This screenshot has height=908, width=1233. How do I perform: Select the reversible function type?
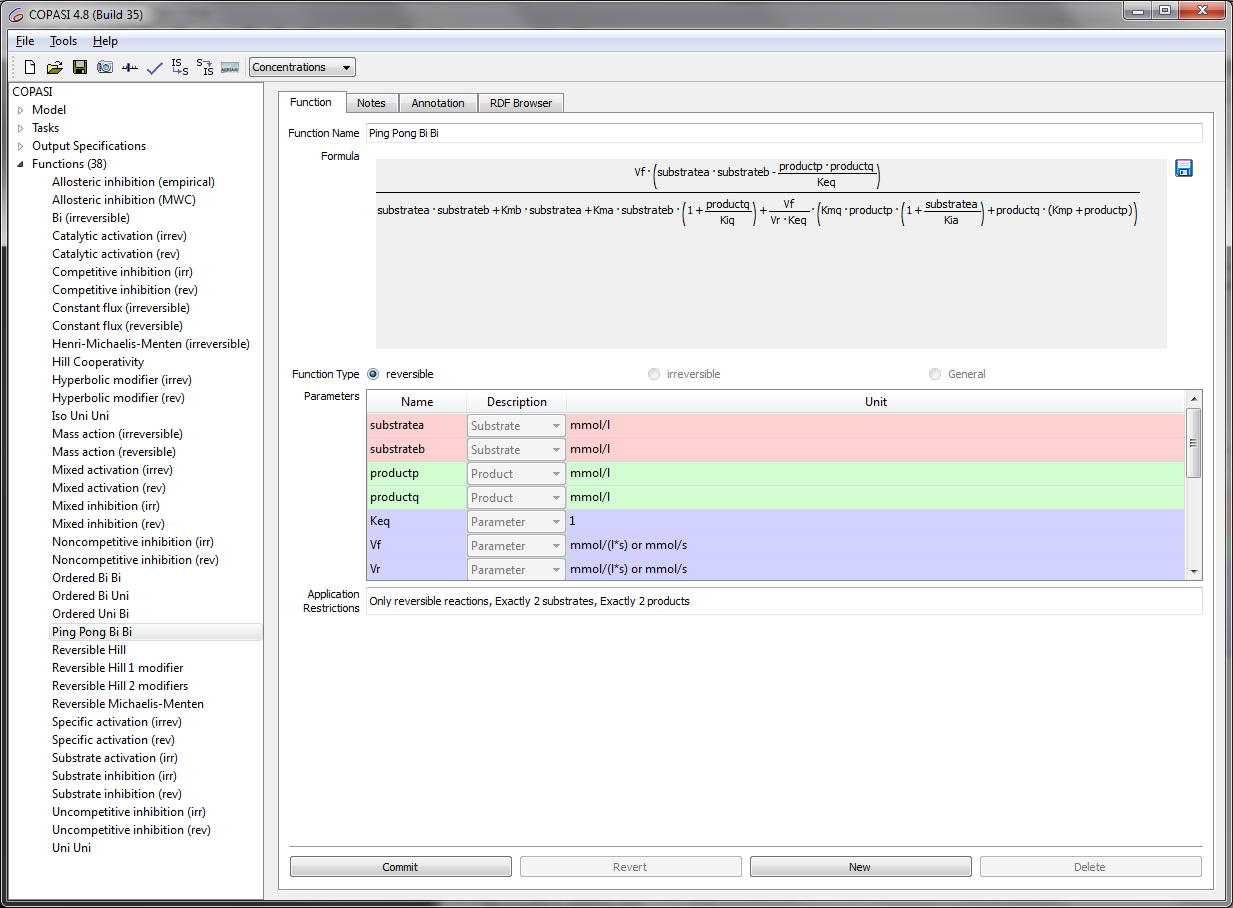pos(374,374)
